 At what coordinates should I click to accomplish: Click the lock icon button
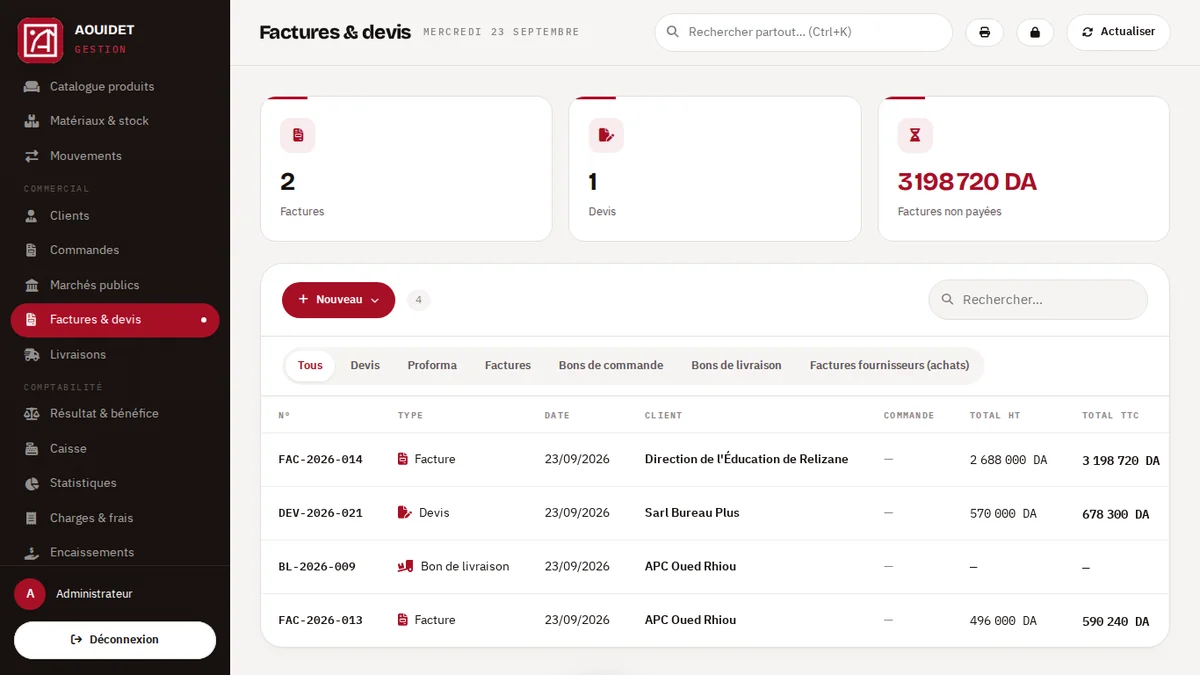click(1035, 32)
